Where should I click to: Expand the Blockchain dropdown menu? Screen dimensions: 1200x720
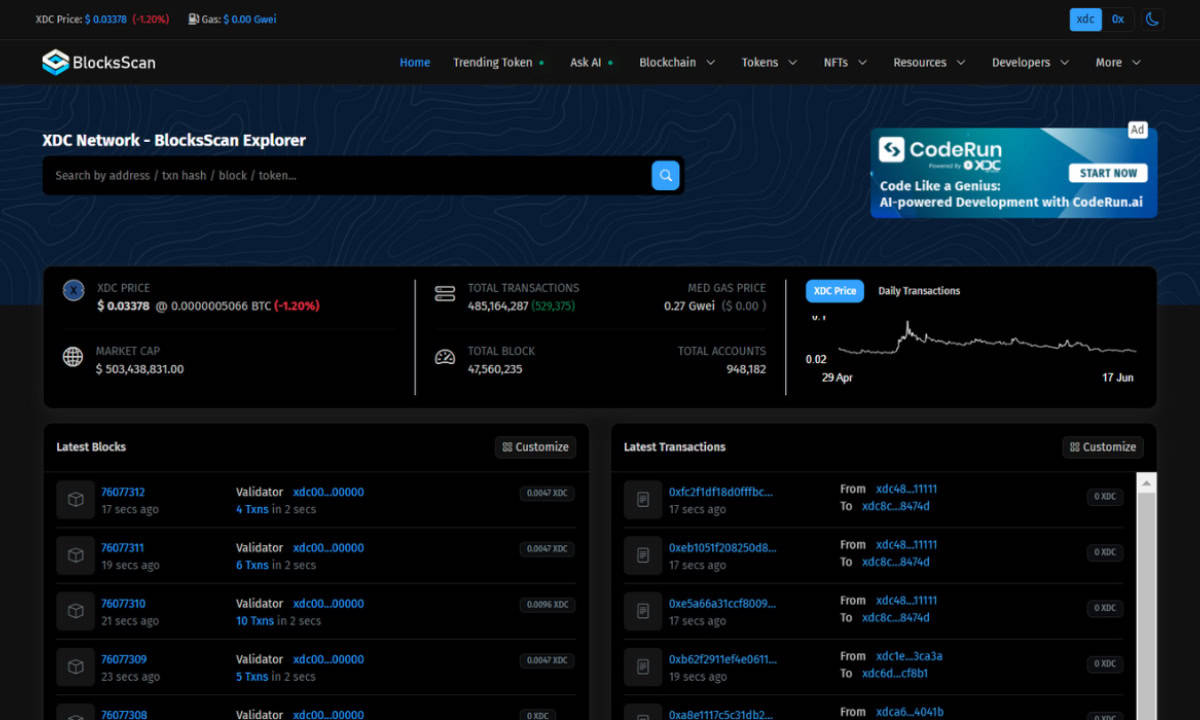677,62
